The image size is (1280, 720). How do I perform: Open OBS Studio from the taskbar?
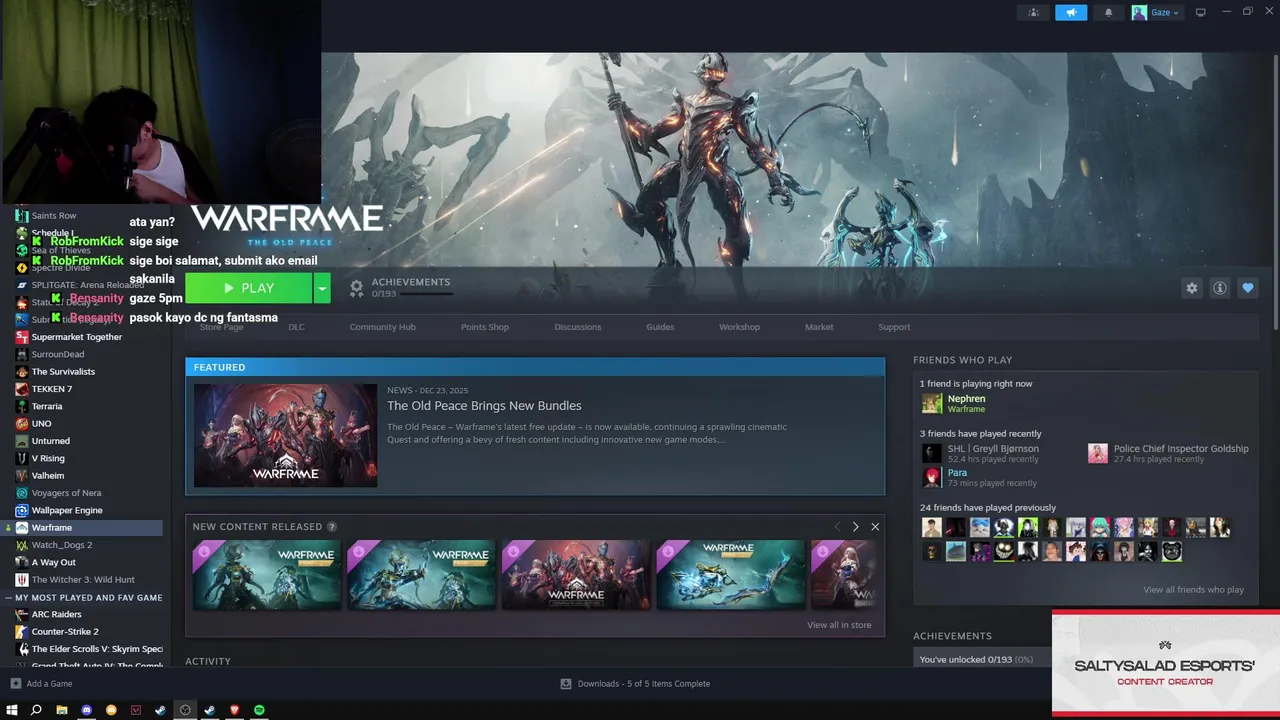[185, 710]
